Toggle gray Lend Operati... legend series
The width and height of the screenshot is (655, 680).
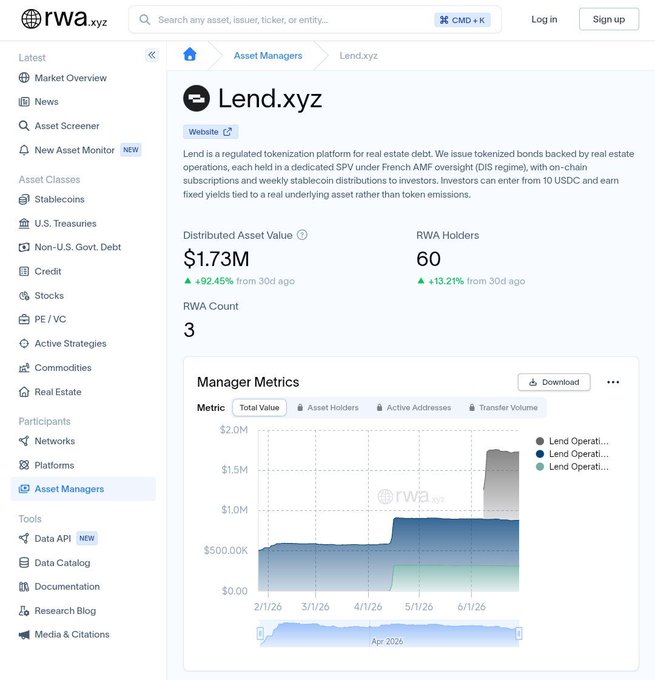point(573,441)
